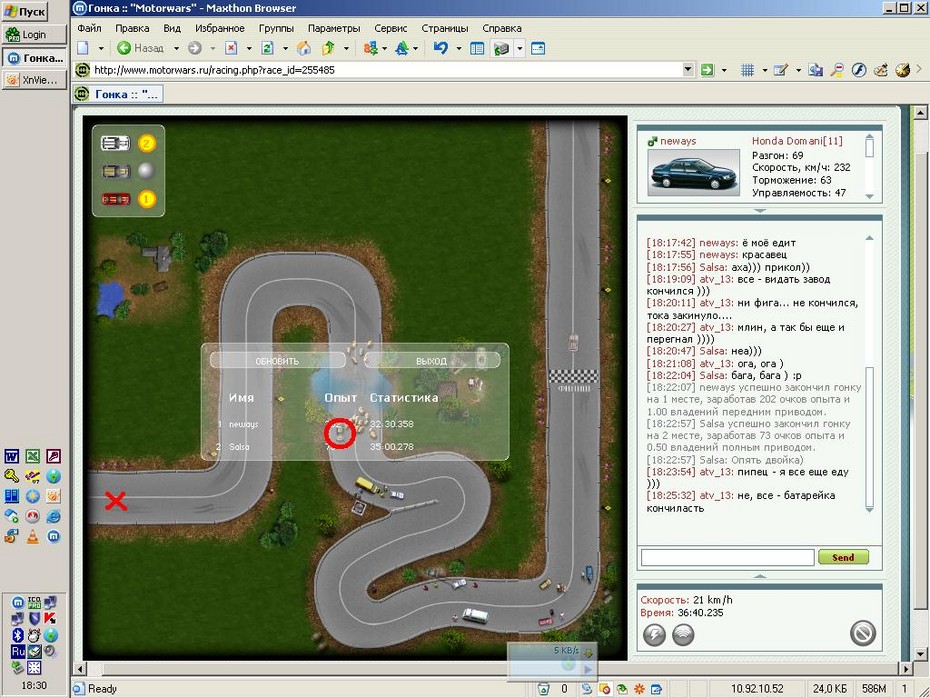Open the Справка menu
Image resolution: width=930 pixels, height=698 pixels.
pyautogui.click(x=502, y=28)
